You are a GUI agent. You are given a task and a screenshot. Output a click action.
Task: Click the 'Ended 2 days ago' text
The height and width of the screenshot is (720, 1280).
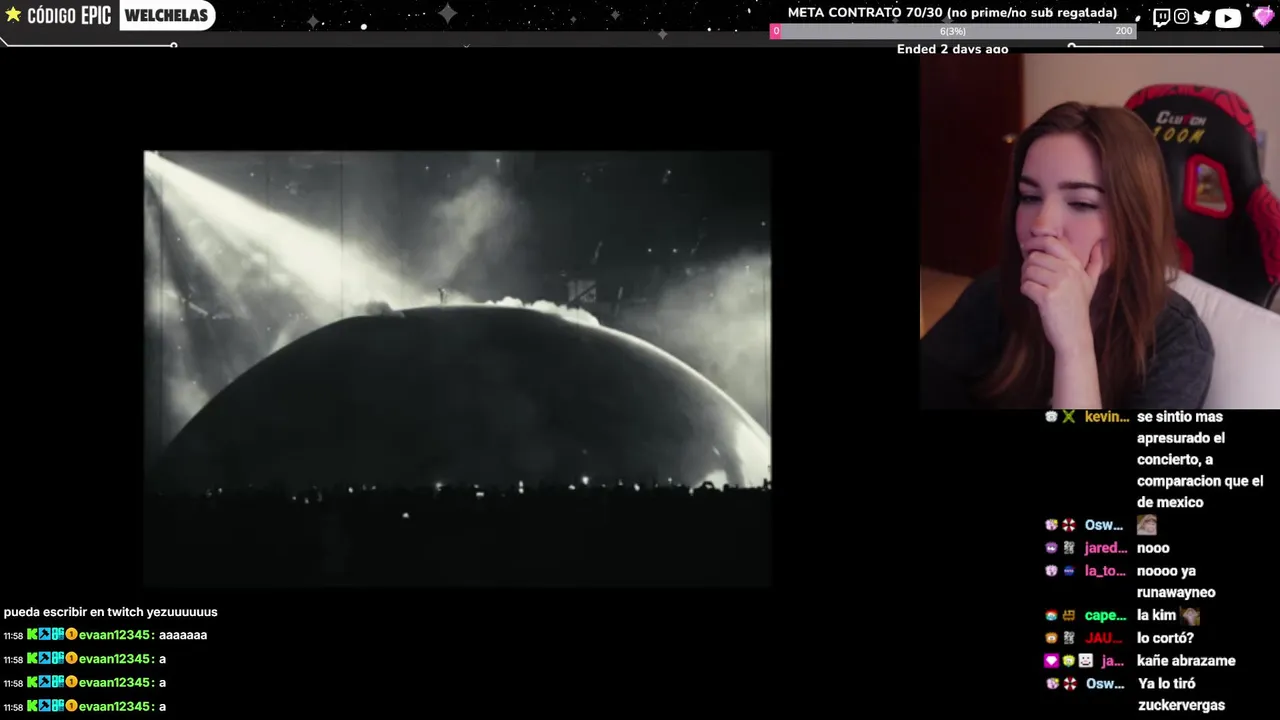coord(952,49)
